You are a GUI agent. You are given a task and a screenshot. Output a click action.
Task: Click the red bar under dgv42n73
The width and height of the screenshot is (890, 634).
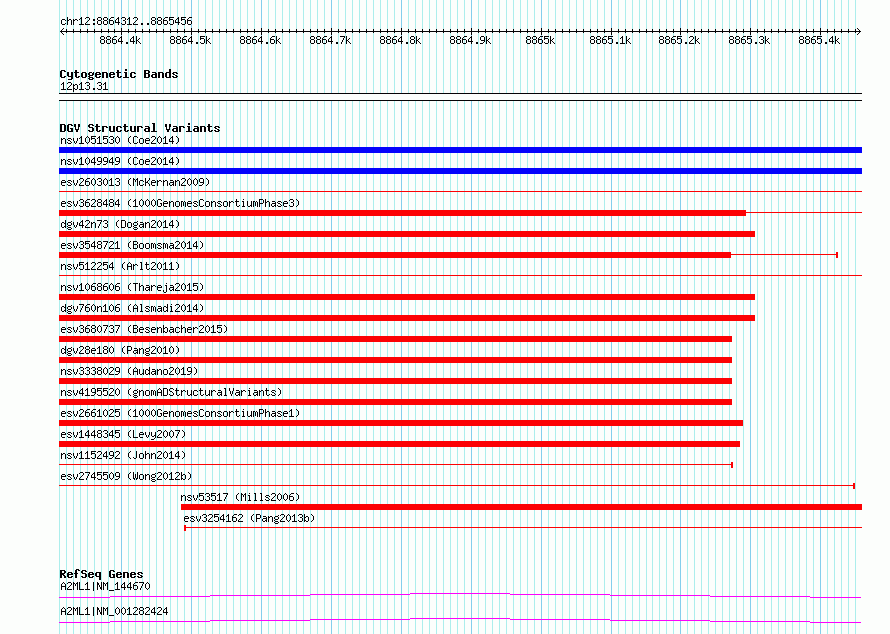(407, 234)
